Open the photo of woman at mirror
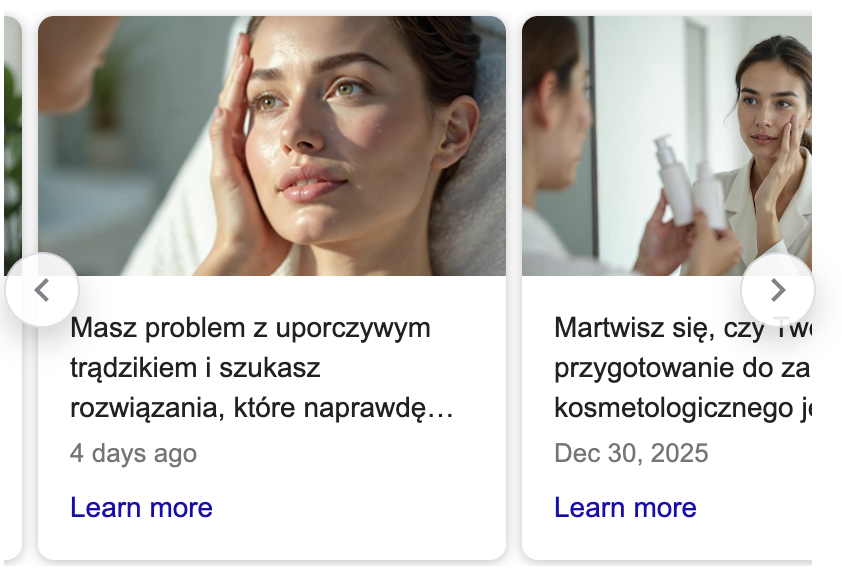842x576 pixels. click(x=667, y=146)
